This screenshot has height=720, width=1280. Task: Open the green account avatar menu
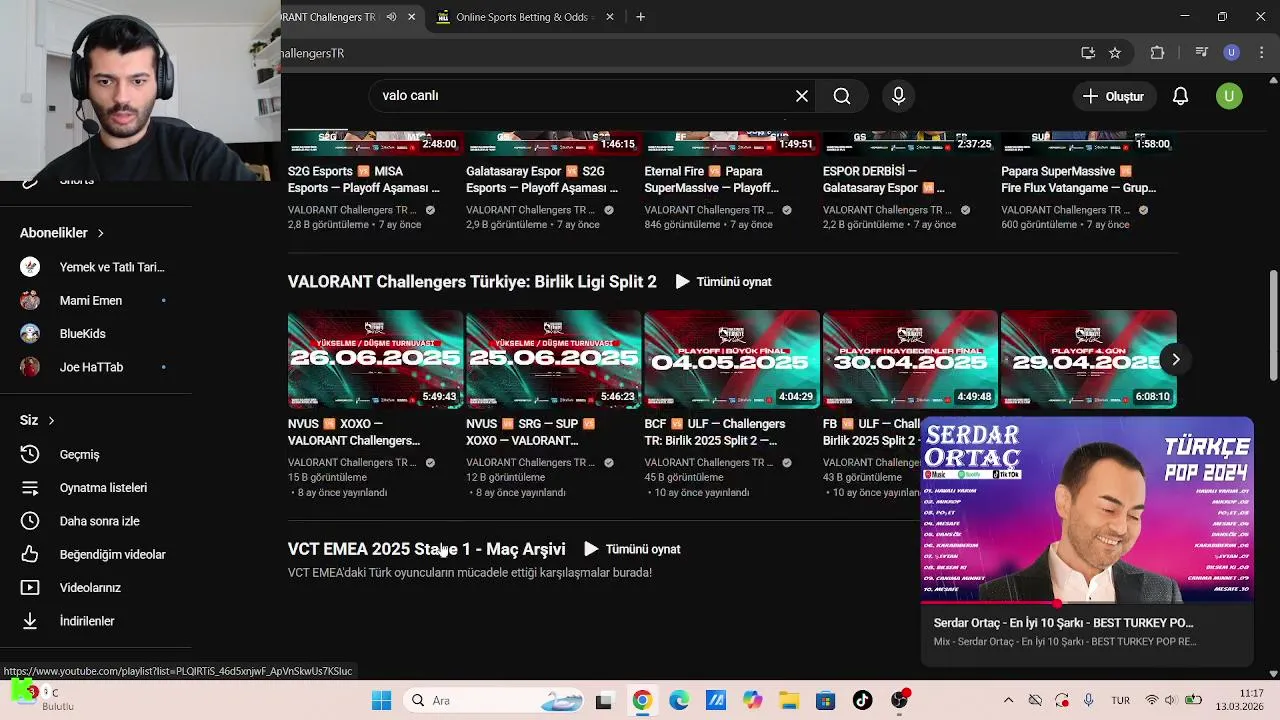[x=1229, y=96]
